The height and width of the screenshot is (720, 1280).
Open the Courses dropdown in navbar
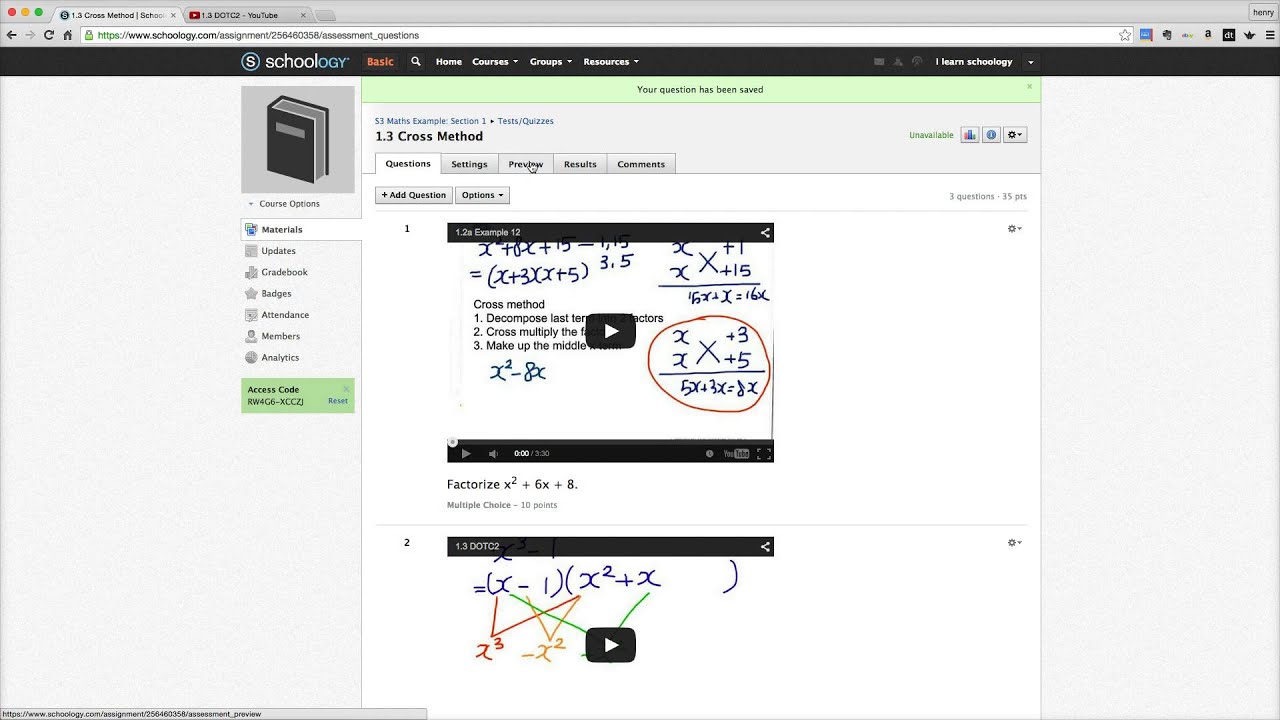point(495,62)
